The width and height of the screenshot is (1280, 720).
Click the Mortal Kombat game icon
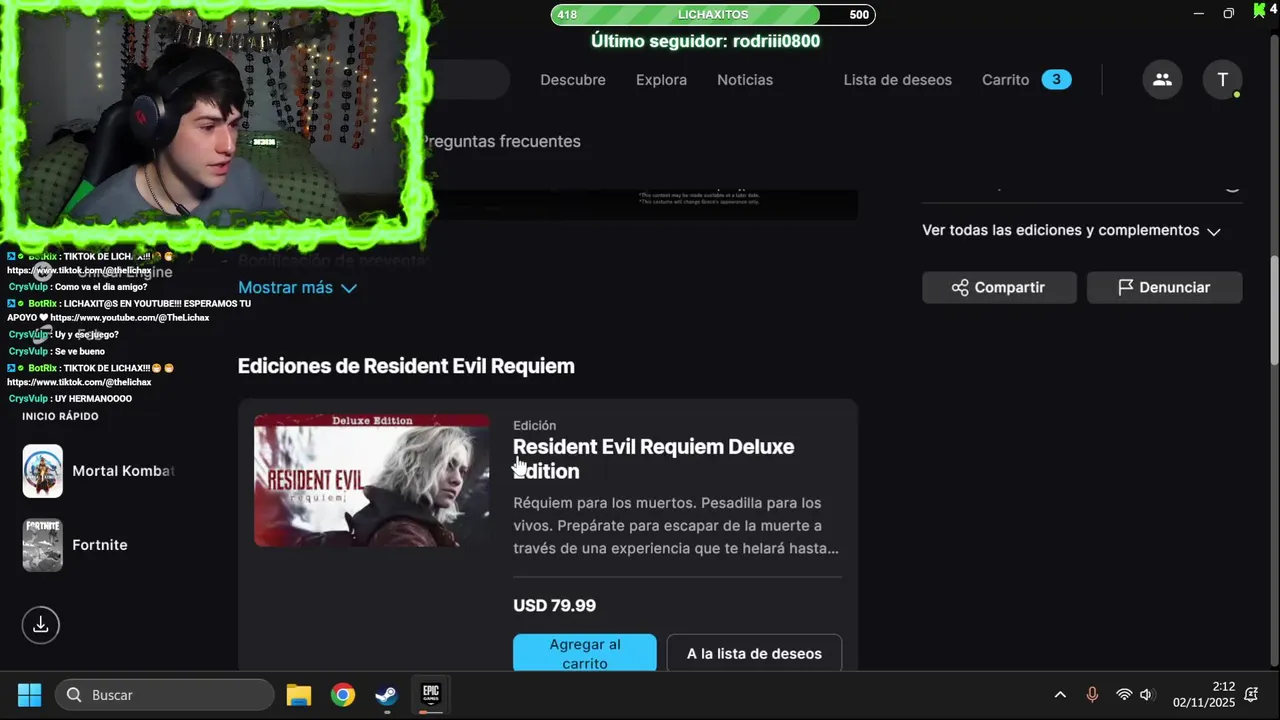click(43, 471)
